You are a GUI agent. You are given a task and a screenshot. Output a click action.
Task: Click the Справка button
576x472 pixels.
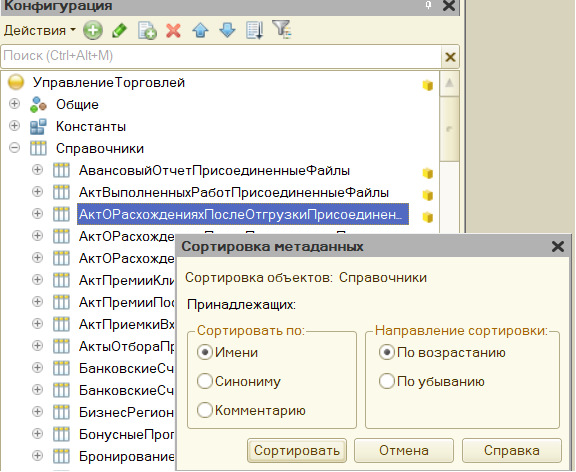pos(512,450)
